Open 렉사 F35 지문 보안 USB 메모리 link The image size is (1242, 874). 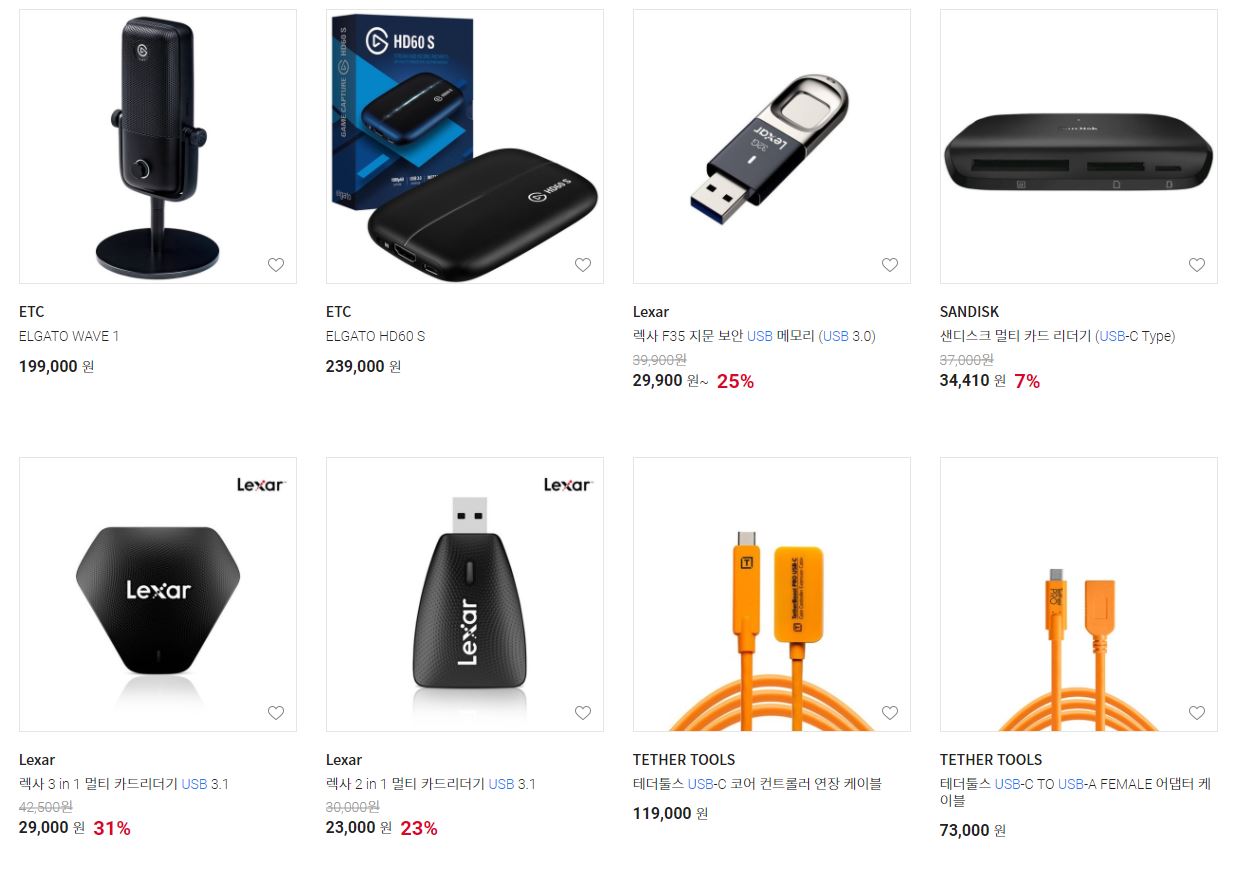point(754,336)
